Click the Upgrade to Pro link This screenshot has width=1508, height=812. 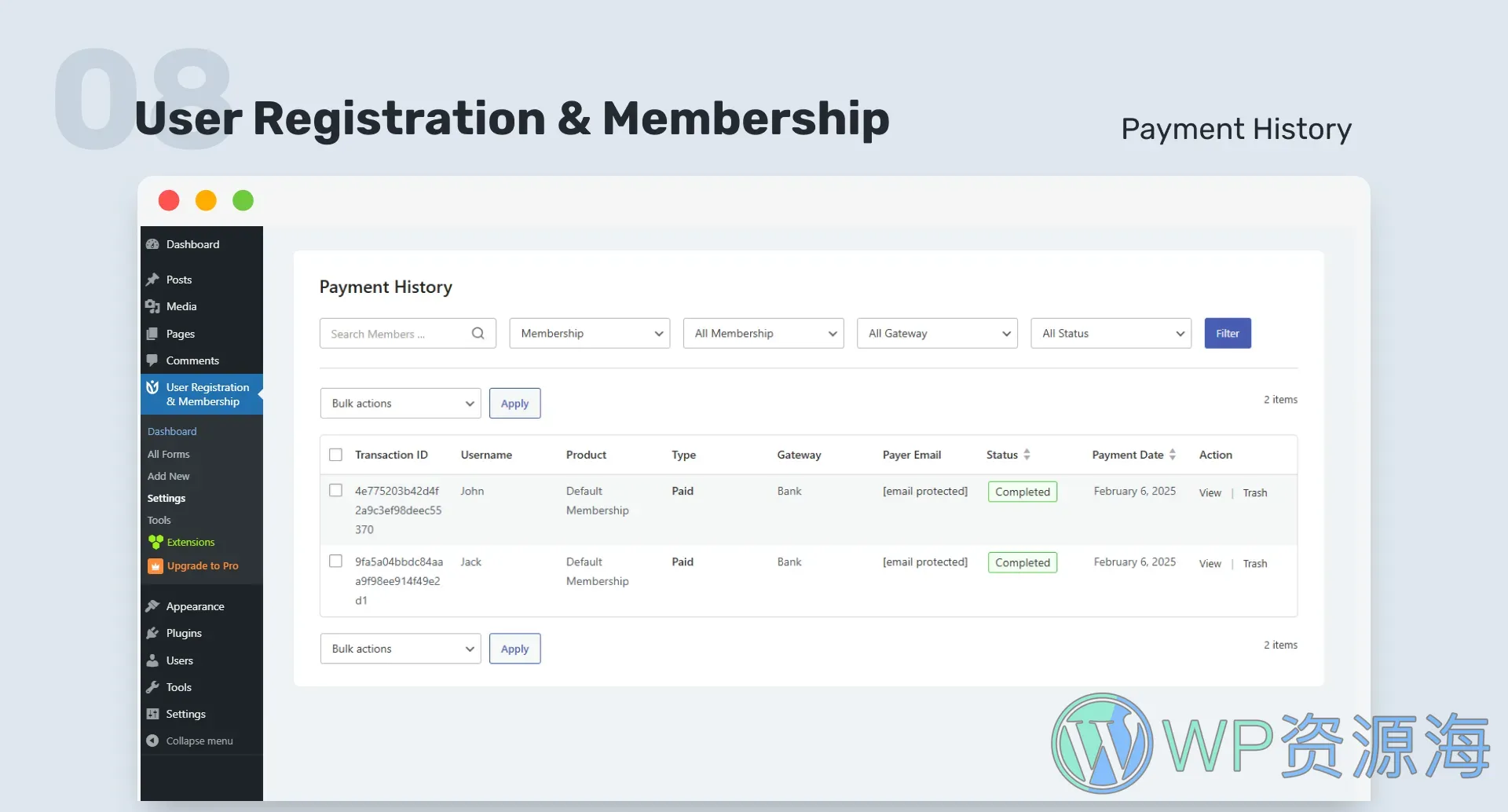click(203, 565)
